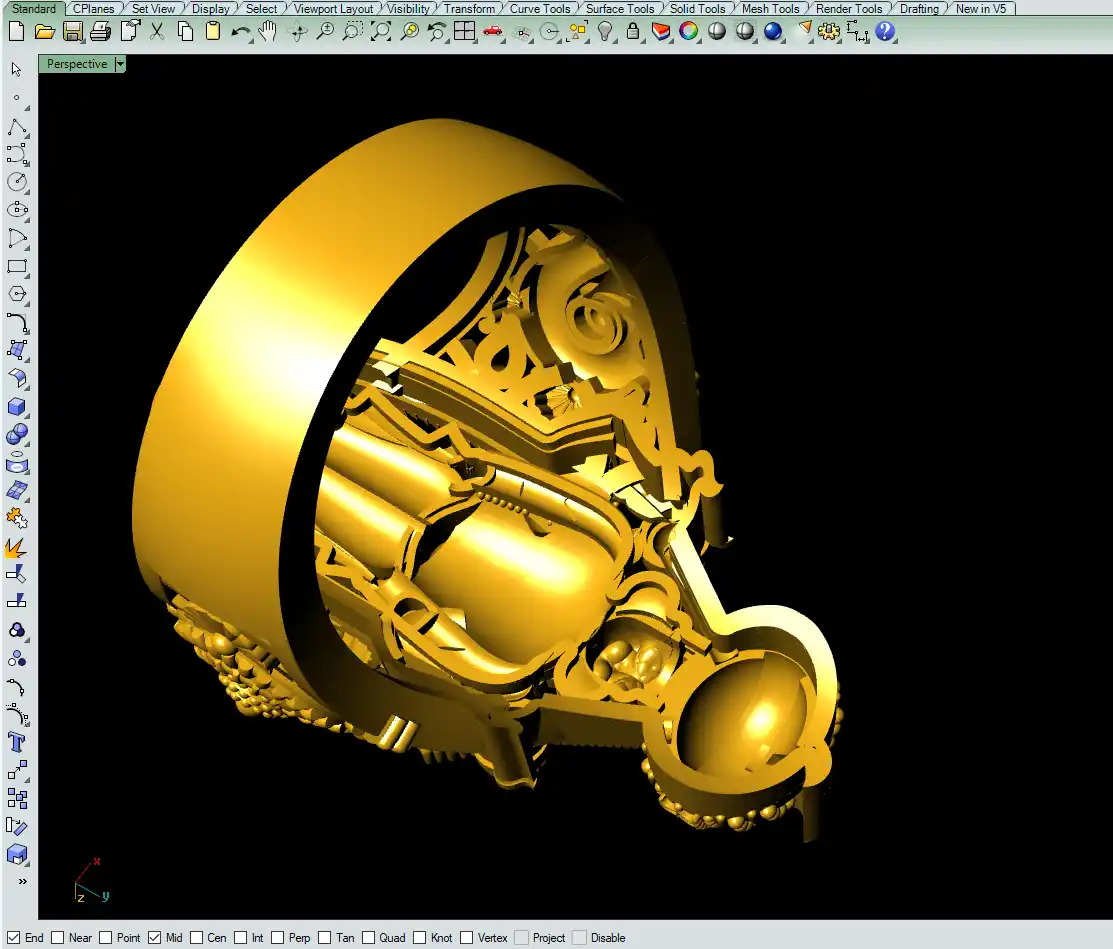
Task: Enable the Near object snap checkbox
Action: (57, 938)
